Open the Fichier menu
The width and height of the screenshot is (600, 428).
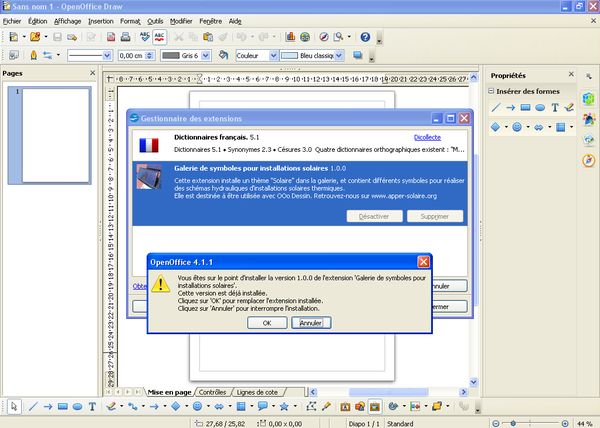pos(12,21)
